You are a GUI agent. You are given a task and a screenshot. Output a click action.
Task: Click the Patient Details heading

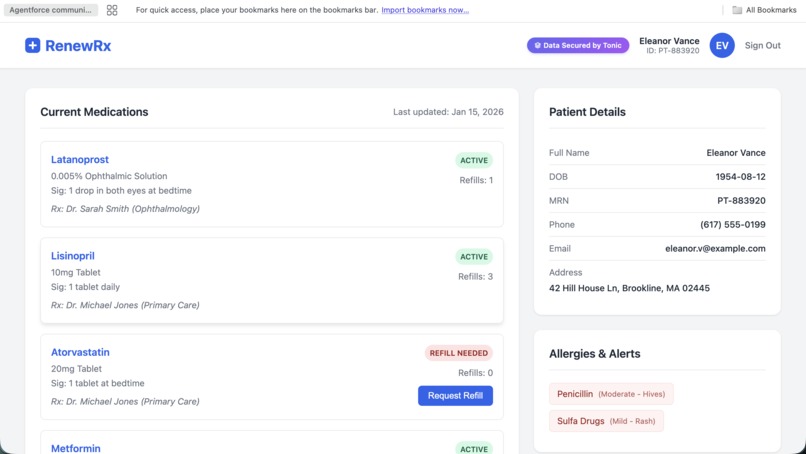pos(587,112)
